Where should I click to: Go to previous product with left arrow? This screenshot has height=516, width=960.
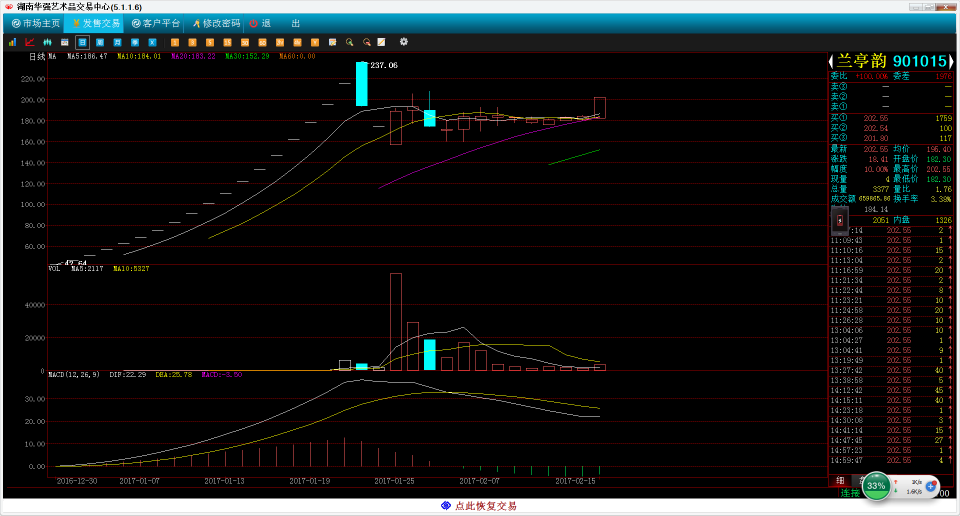831,61
